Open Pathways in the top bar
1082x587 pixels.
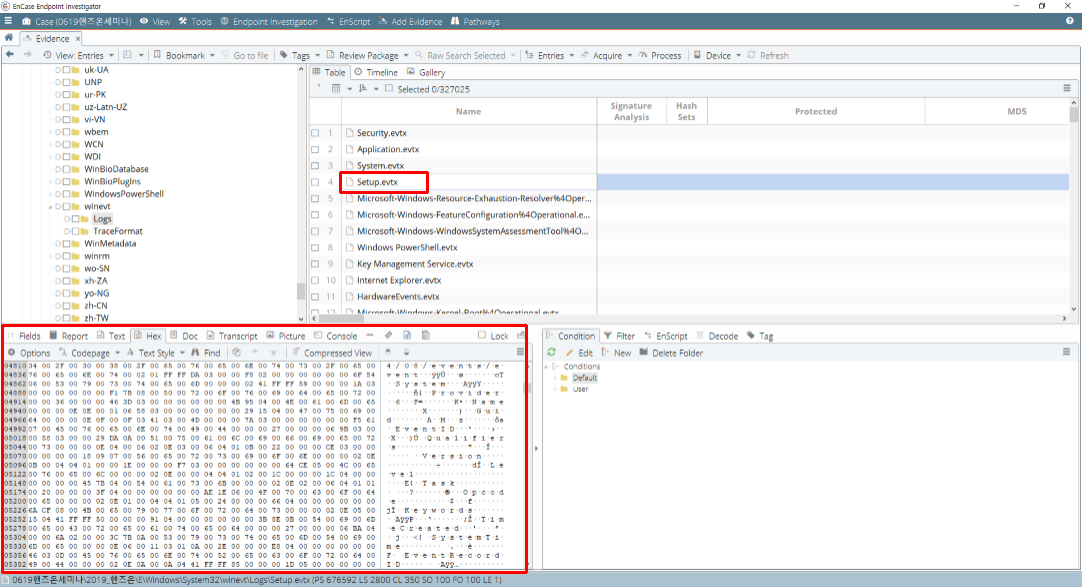pos(475,21)
